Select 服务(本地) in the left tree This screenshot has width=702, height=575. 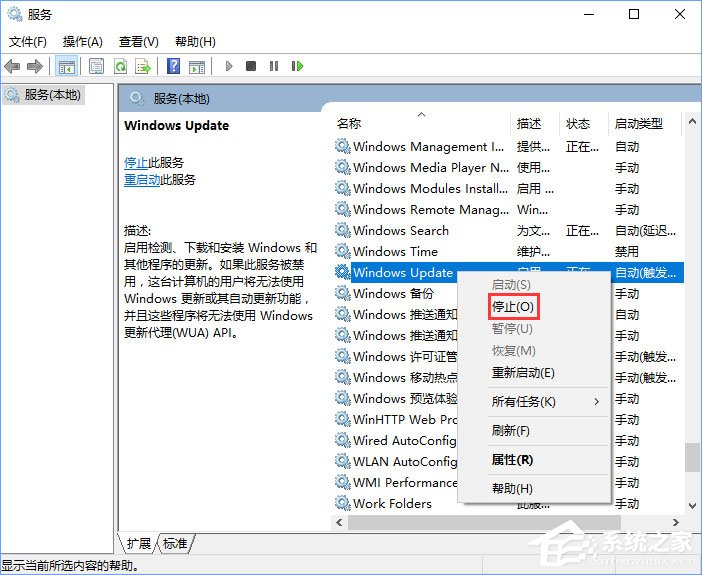44,95
